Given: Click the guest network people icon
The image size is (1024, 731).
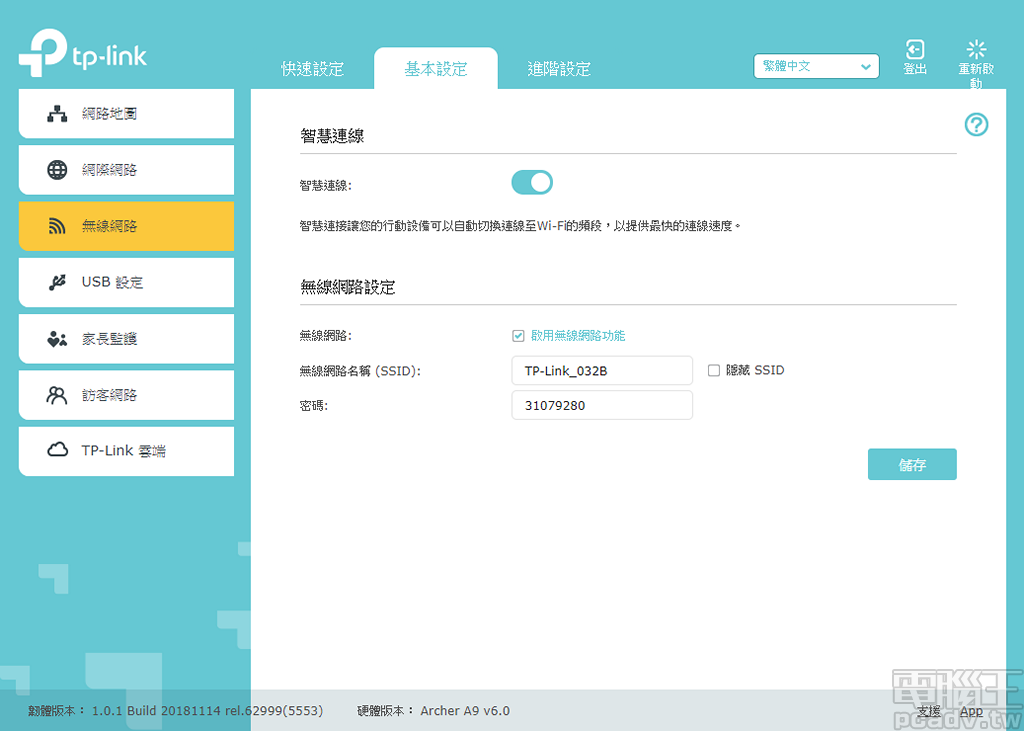Looking at the screenshot, I should [x=57, y=395].
